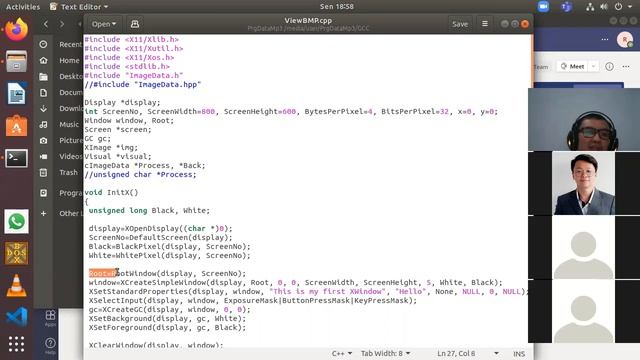Toggle INS insert mode in status bar
This screenshot has width=640, height=360.
tap(519, 354)
